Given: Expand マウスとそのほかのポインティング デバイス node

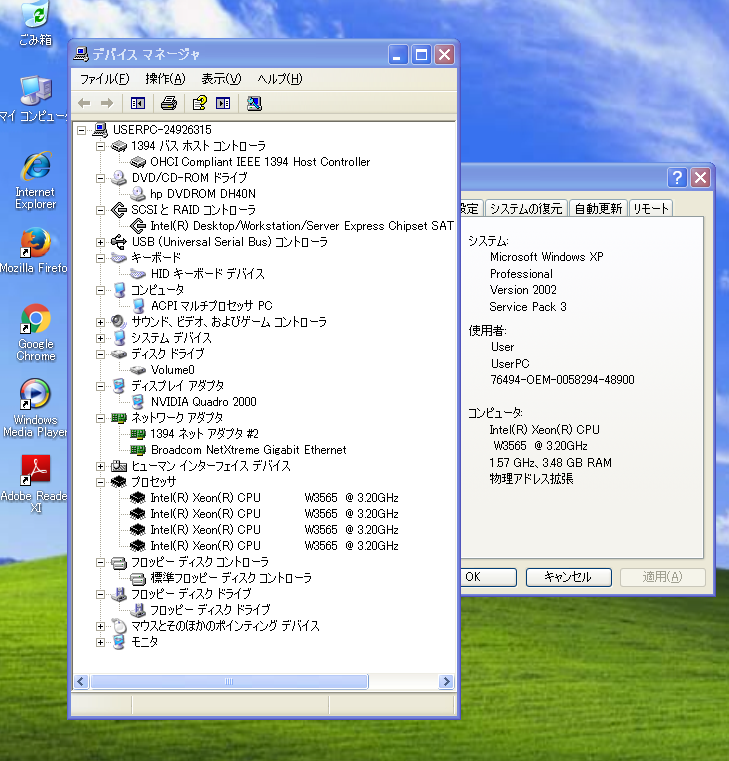Looking at the screenshot, I should point(100,627).
